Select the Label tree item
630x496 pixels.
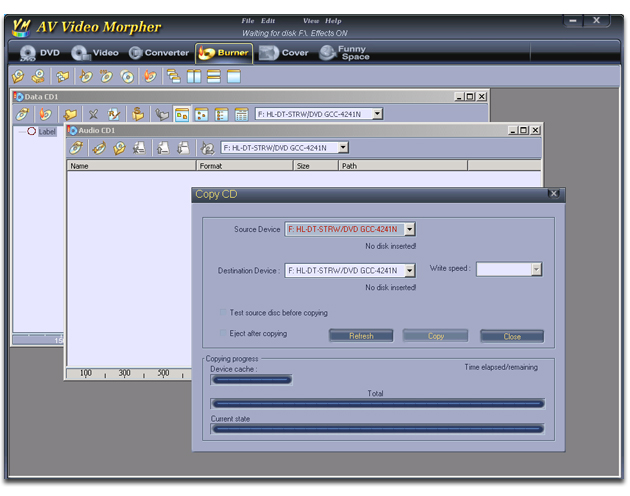tap(47, 131)
